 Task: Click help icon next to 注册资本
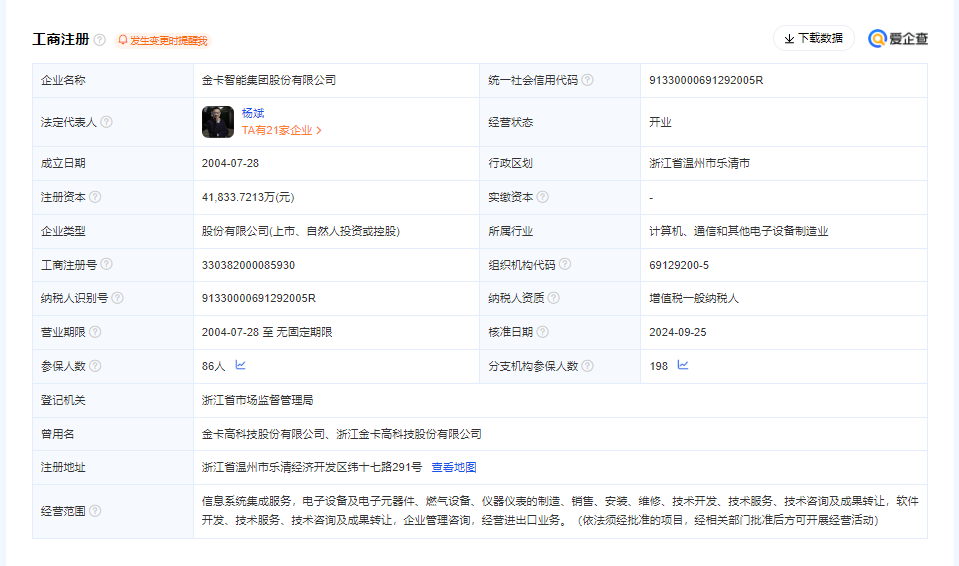(x=95, y=197)
